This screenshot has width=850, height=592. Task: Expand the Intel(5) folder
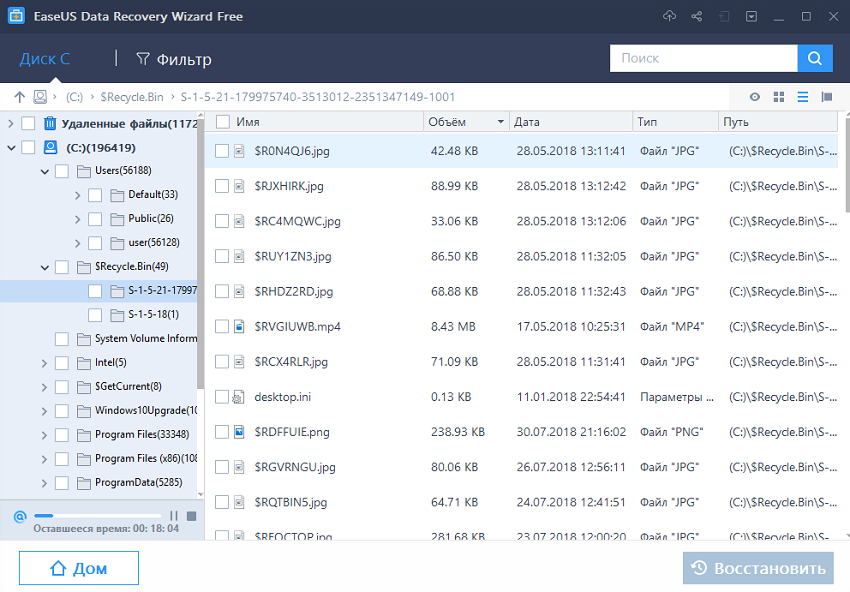(x=44, y=363)
